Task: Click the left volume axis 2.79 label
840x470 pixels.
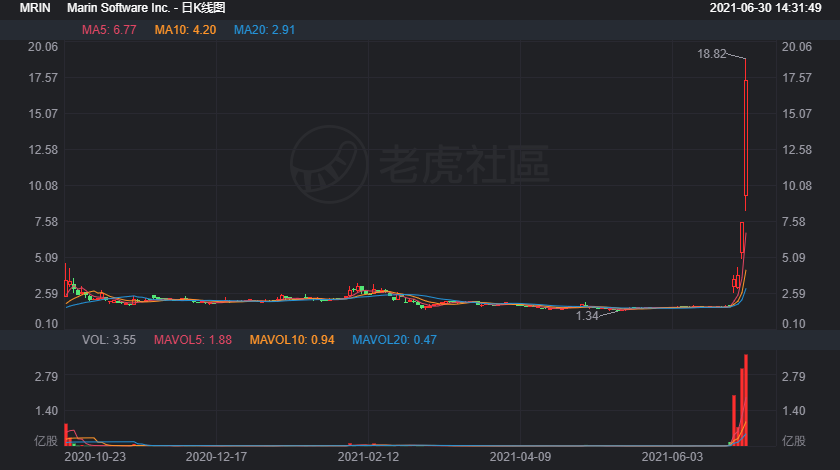Action: 46,376
